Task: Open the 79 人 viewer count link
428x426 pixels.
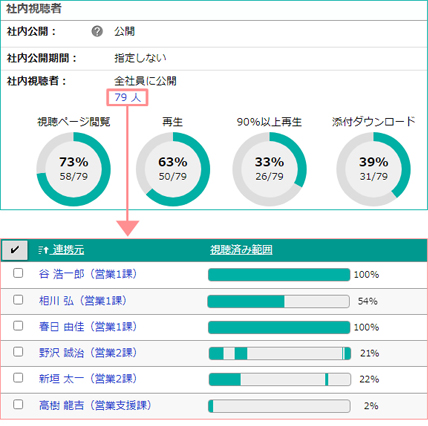Action: pos(128,97)
